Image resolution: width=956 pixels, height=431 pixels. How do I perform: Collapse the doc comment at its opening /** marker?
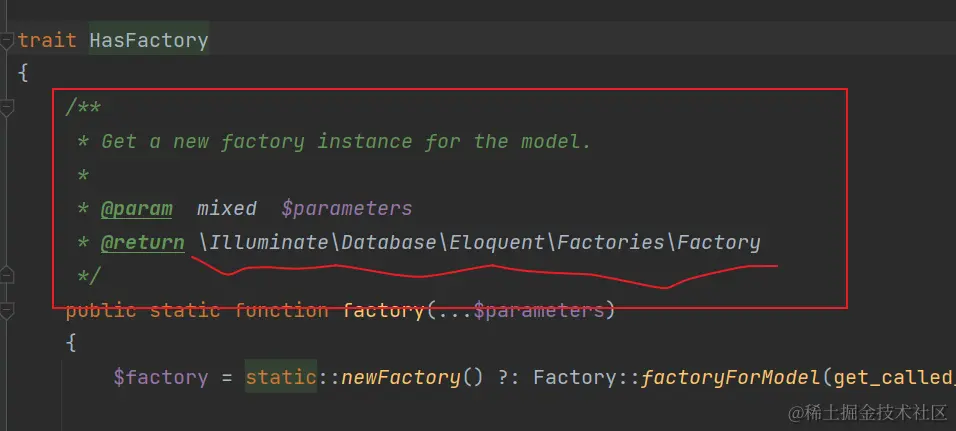[x=6, y=109]
